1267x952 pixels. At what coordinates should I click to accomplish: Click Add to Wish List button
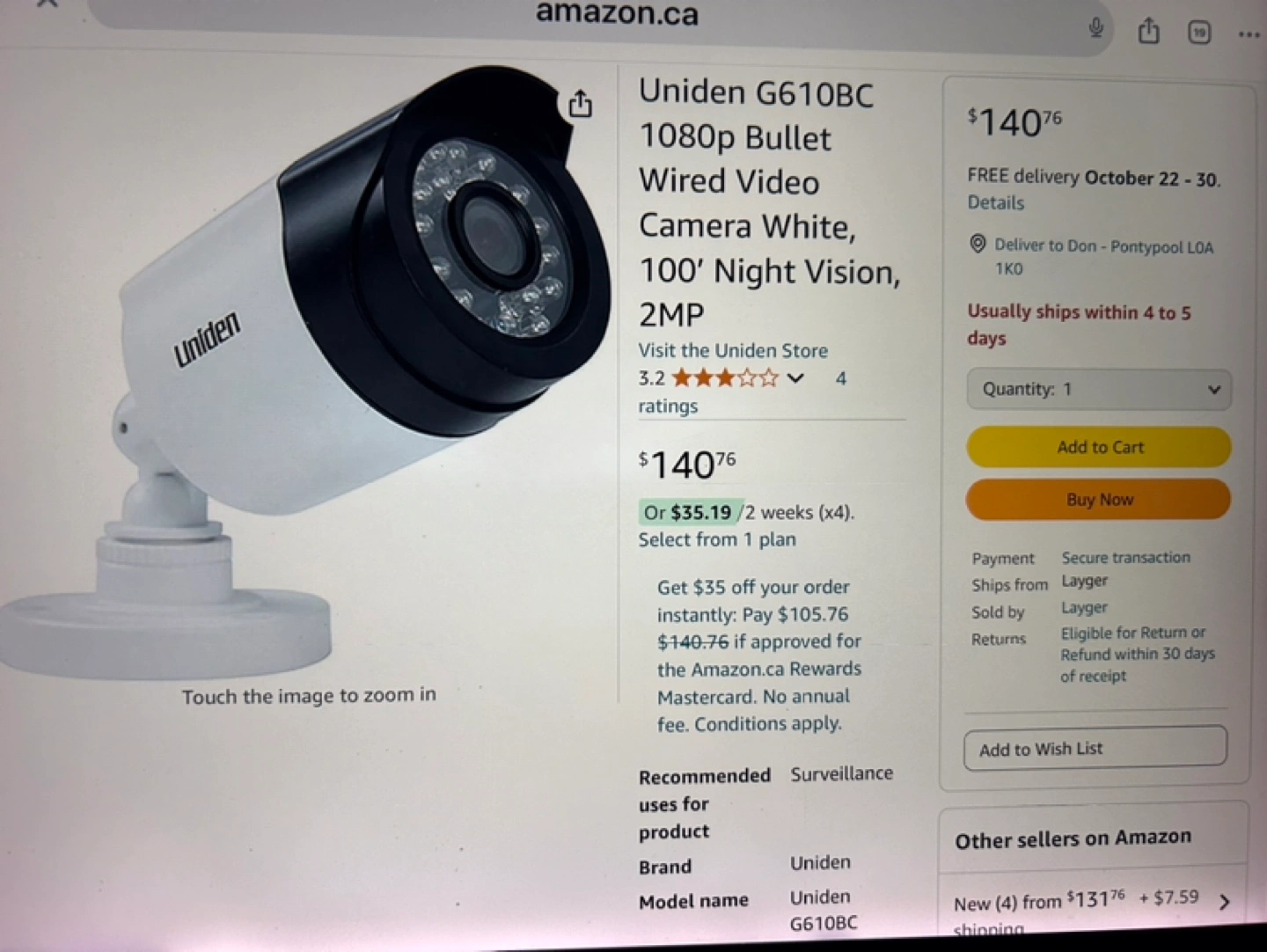tap(1095, 748)
